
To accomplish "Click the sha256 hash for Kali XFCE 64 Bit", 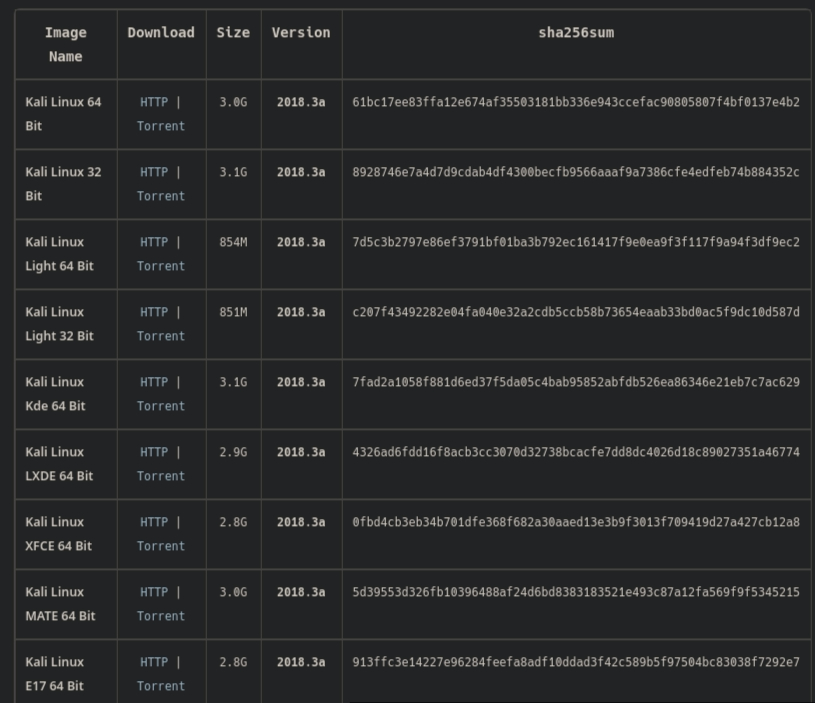I will click(x=576, y=522).
